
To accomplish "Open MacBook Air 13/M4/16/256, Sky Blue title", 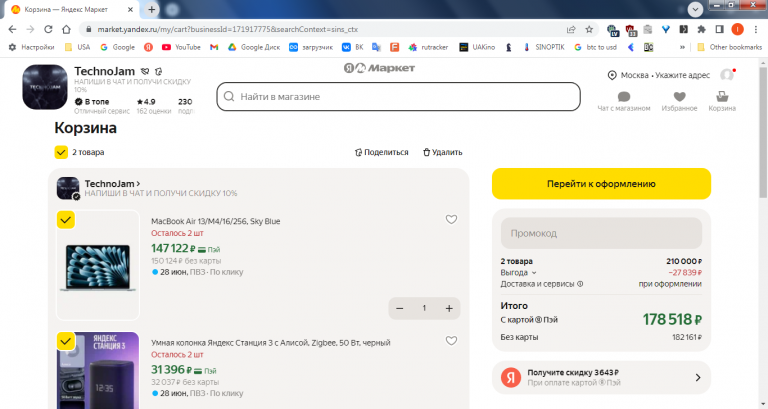I will point(216,221).
